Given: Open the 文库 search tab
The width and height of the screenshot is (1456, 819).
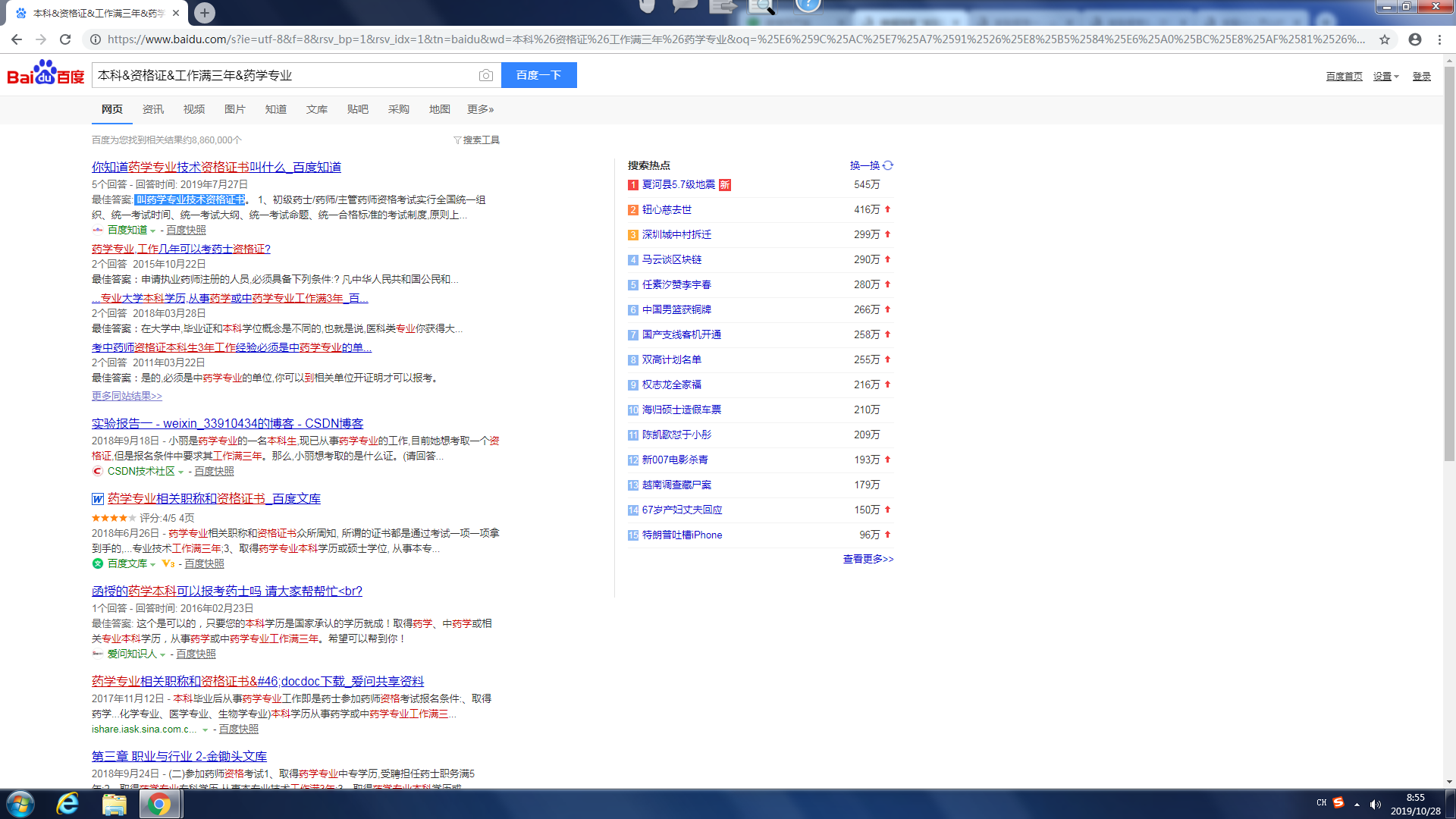Looking at the screenshot, I should pos(316,109).
